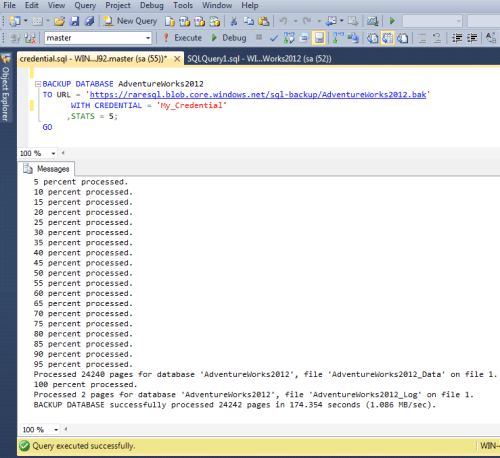Open the Edit menu

(32, 5)
